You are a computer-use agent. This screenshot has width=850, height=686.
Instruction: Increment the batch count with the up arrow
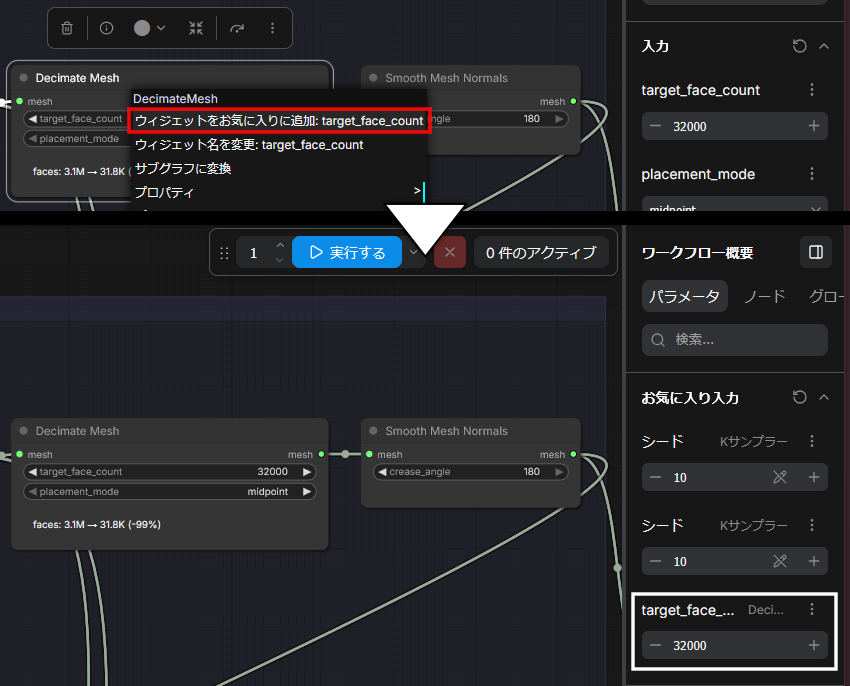click(x=280, y=246)
